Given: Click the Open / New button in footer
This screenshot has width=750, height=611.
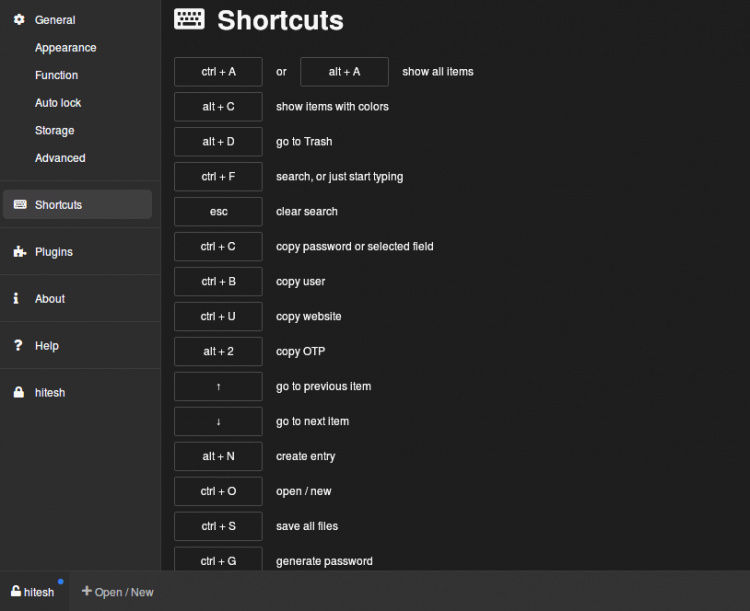Looking at the screenshot, I should click(118, 592).
